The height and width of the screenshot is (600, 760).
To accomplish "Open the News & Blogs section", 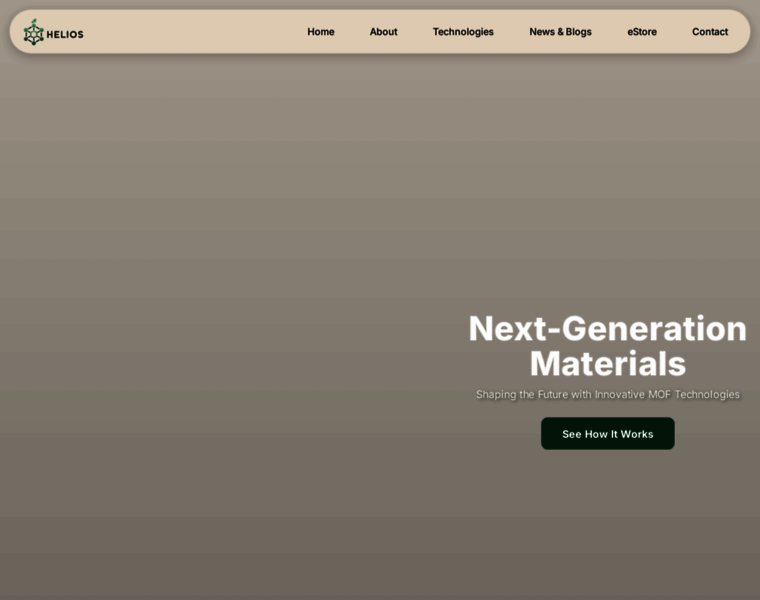I will pyautogui.click(x=560, y=32).
